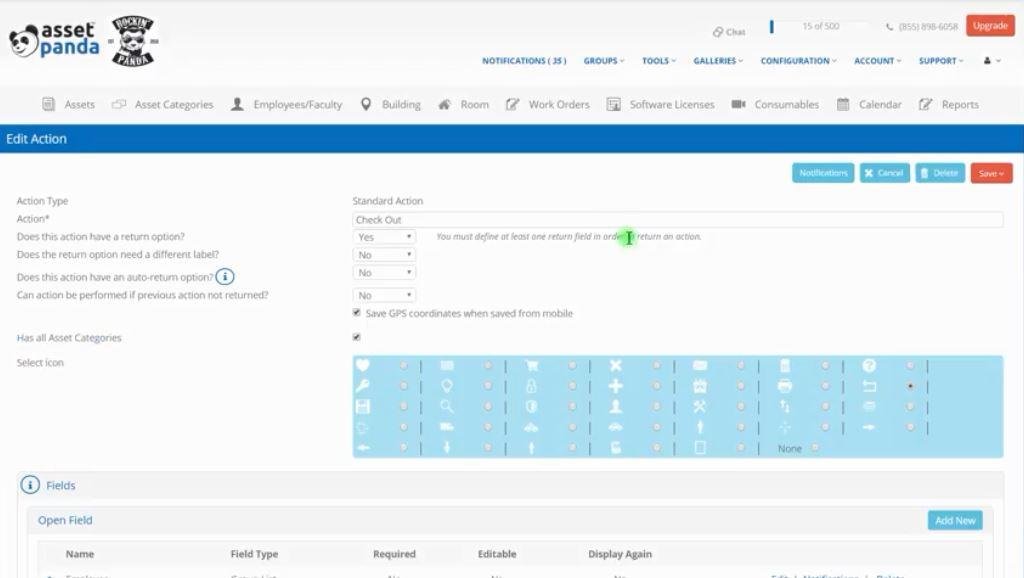Click the Reports pencil icon
The height and width of the screenshot is (578, 1024).
(x=925, y=104)
